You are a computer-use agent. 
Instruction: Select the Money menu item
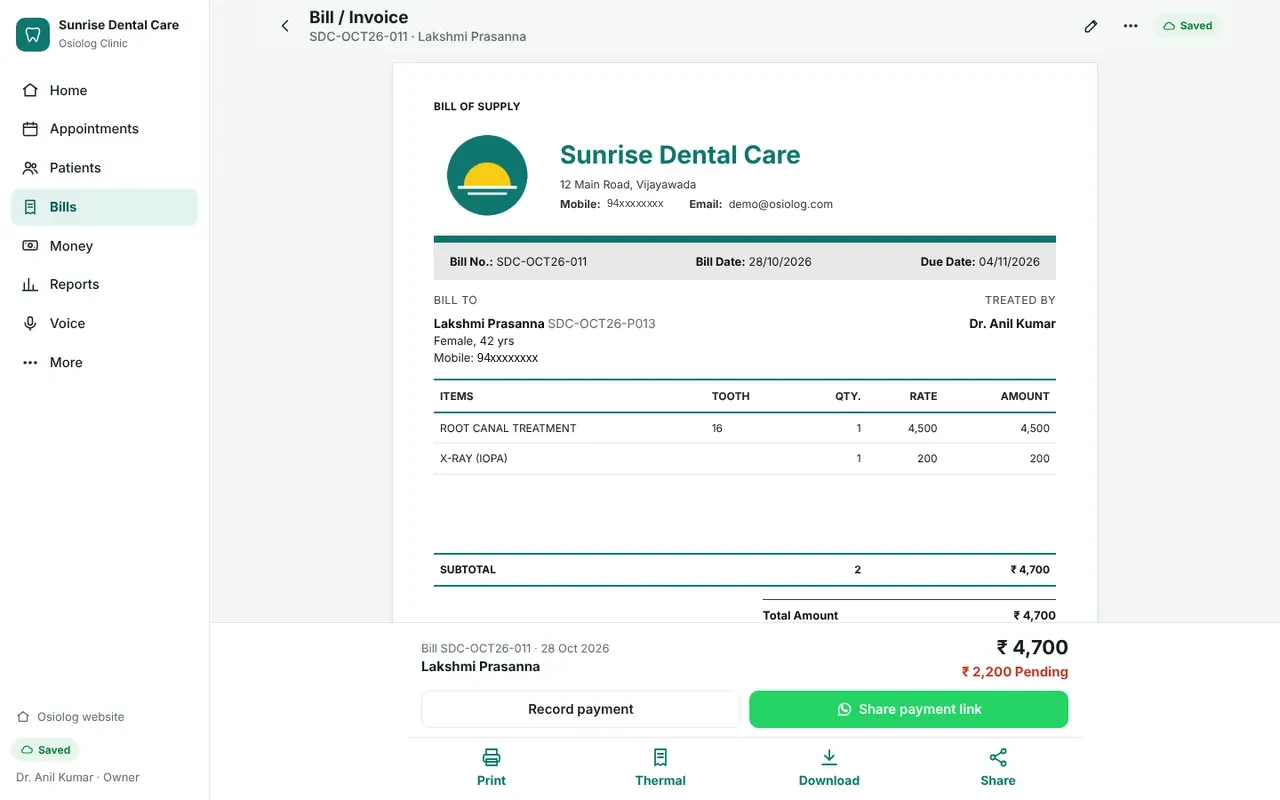[104, 246]
